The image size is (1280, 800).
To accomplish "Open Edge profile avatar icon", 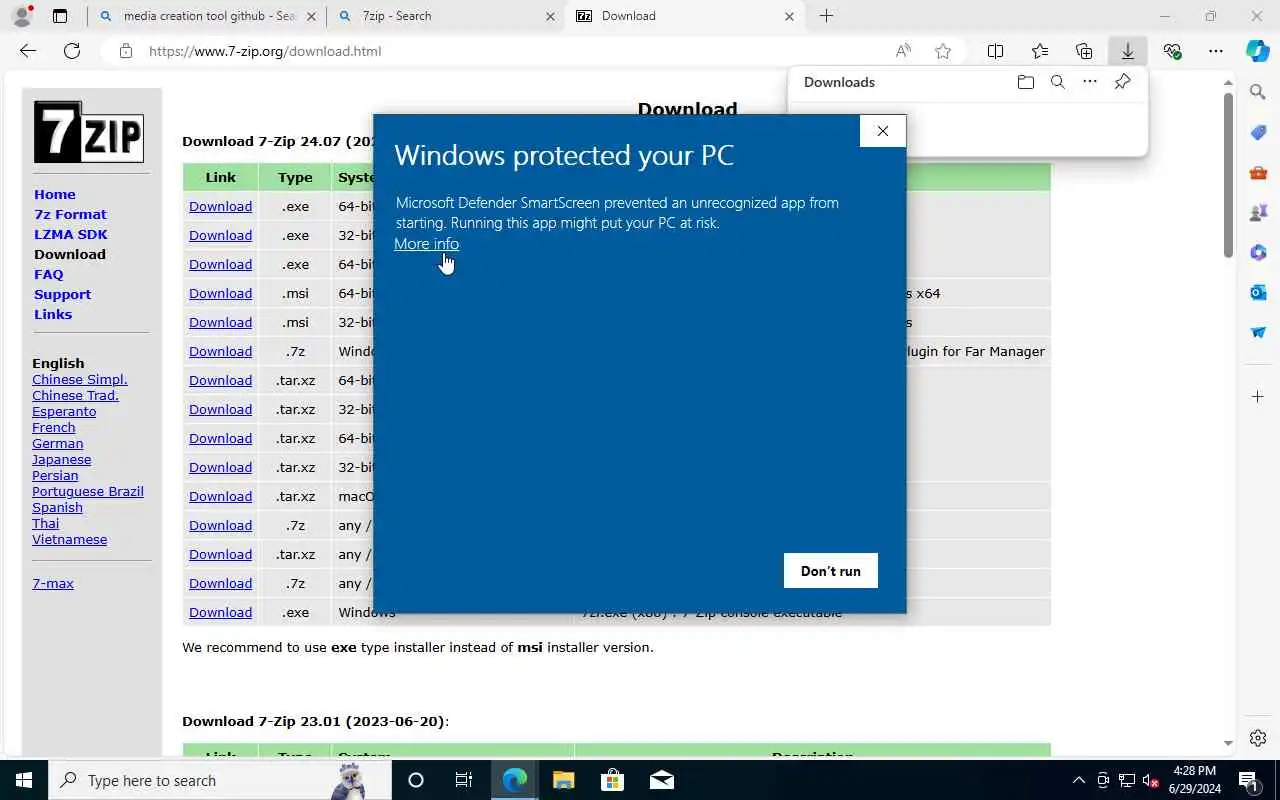I will [x=21, y=16].
